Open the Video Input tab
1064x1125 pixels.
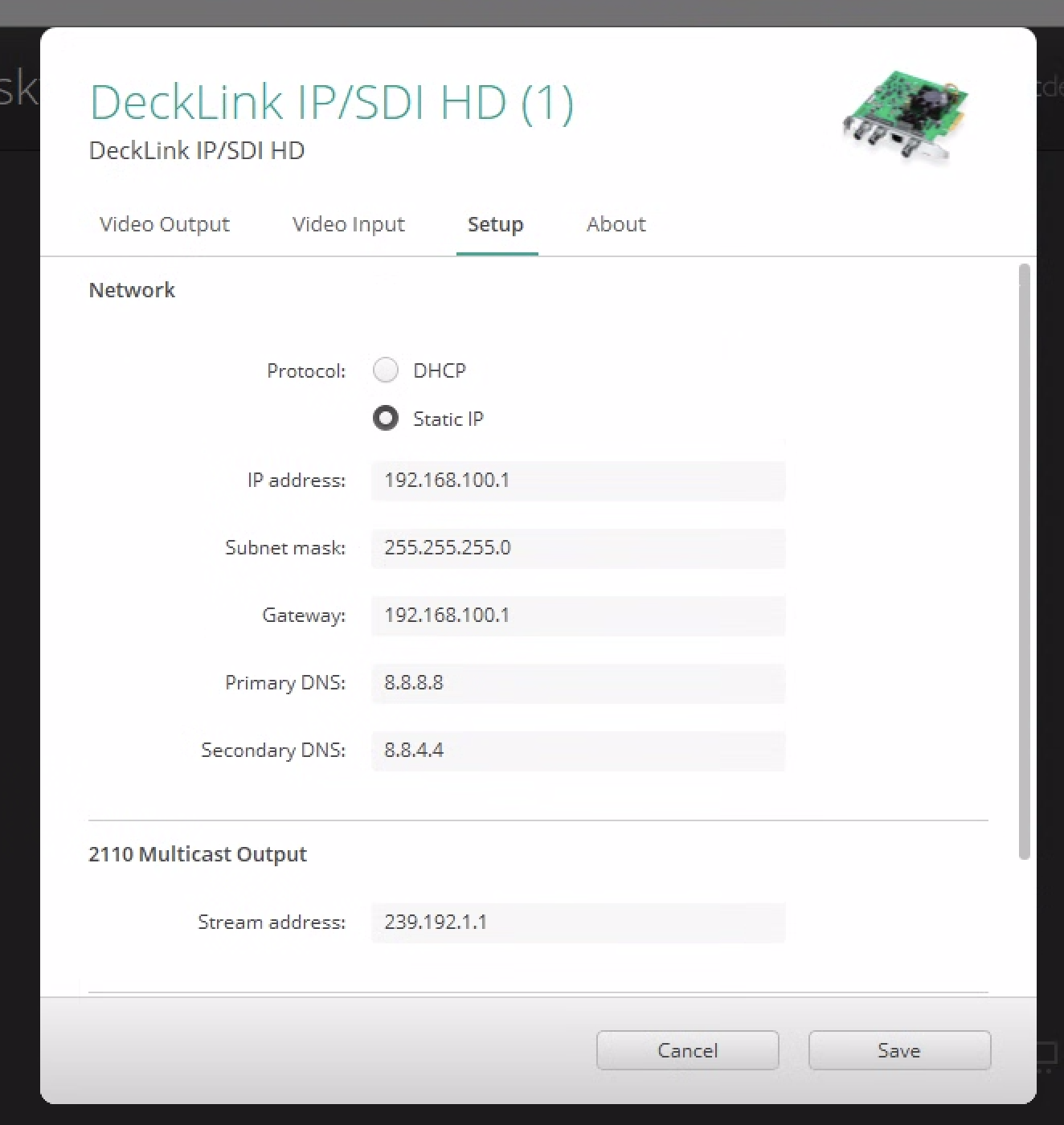(x=348, y=224)
